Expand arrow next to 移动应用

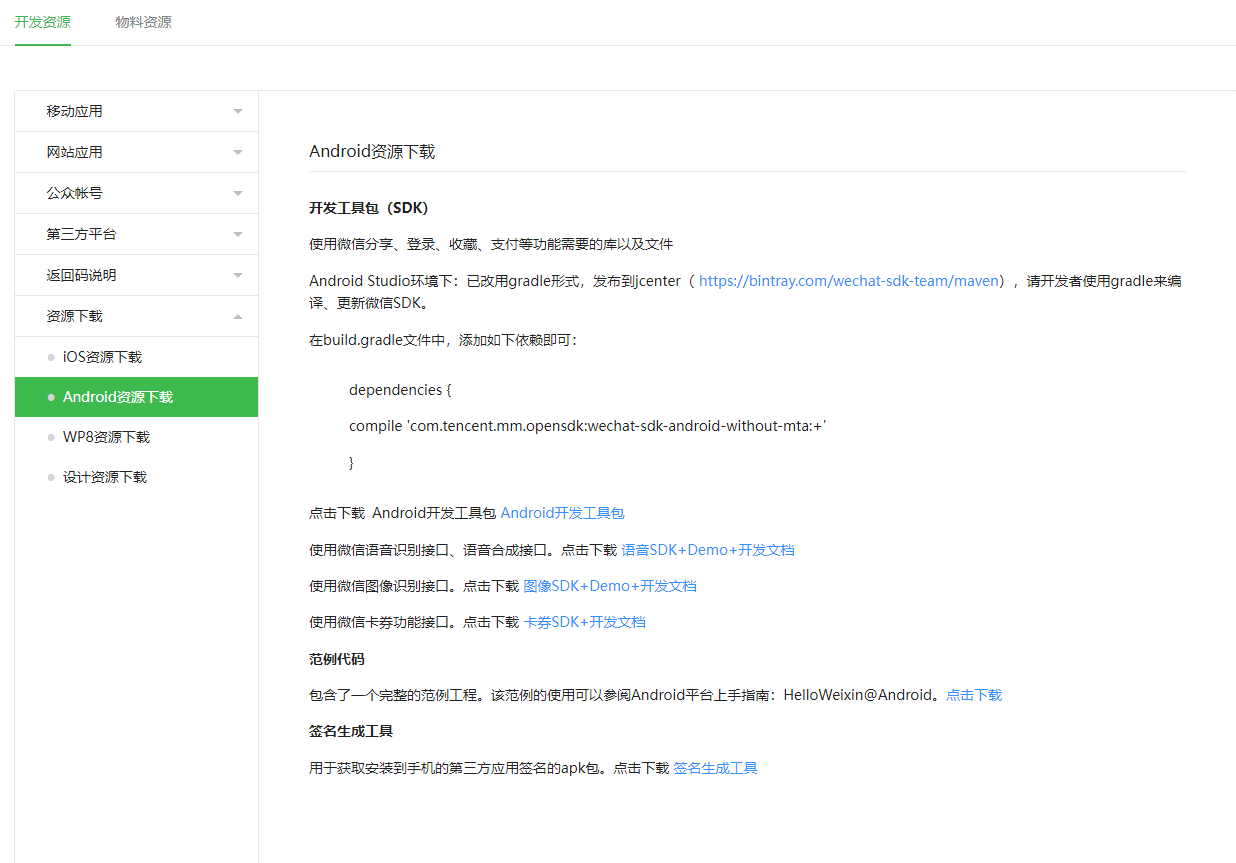pos(238,111)
